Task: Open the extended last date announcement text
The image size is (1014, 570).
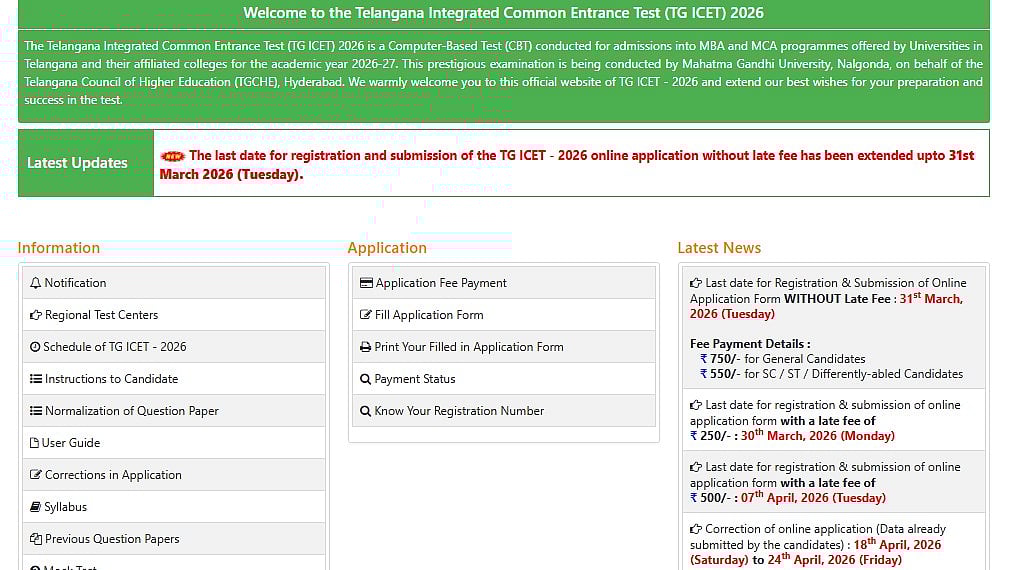Action: [x=580, y=156]
